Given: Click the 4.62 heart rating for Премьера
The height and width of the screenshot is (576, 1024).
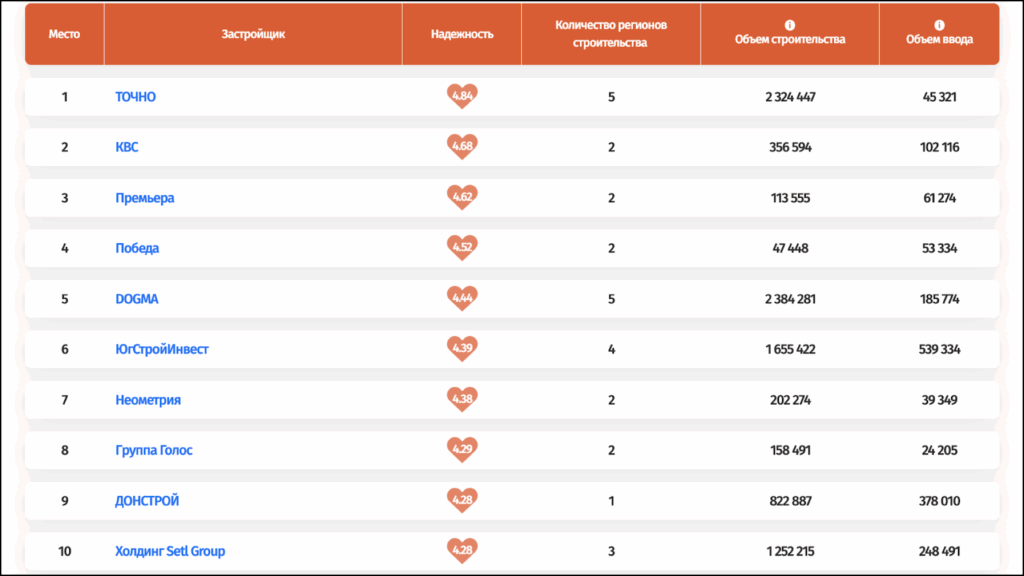Looking at the screenshot, I should (x=462, y=197).
